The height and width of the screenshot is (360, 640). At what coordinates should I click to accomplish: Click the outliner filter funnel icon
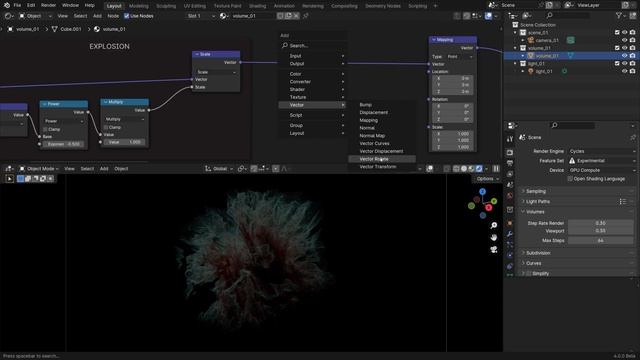point(619,16)
